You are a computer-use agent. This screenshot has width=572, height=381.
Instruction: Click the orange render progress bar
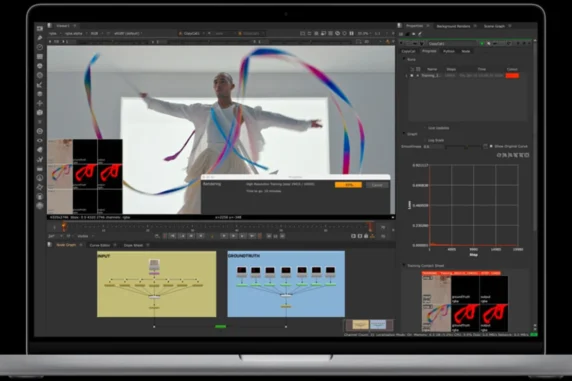click(348, 185)
